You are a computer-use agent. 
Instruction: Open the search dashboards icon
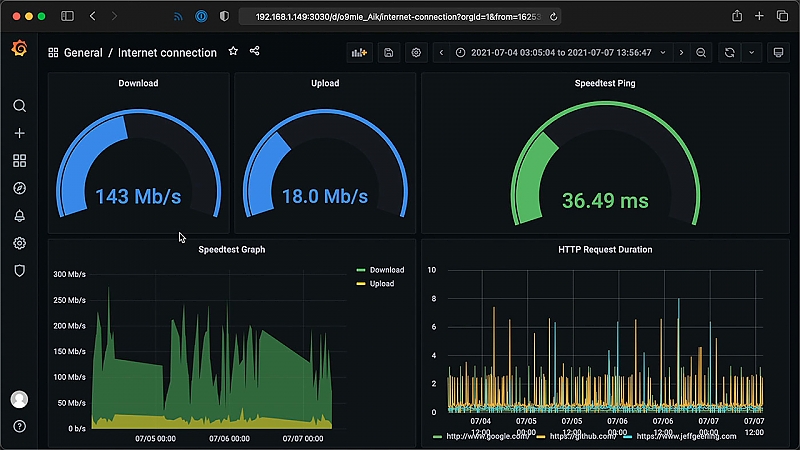19,106
